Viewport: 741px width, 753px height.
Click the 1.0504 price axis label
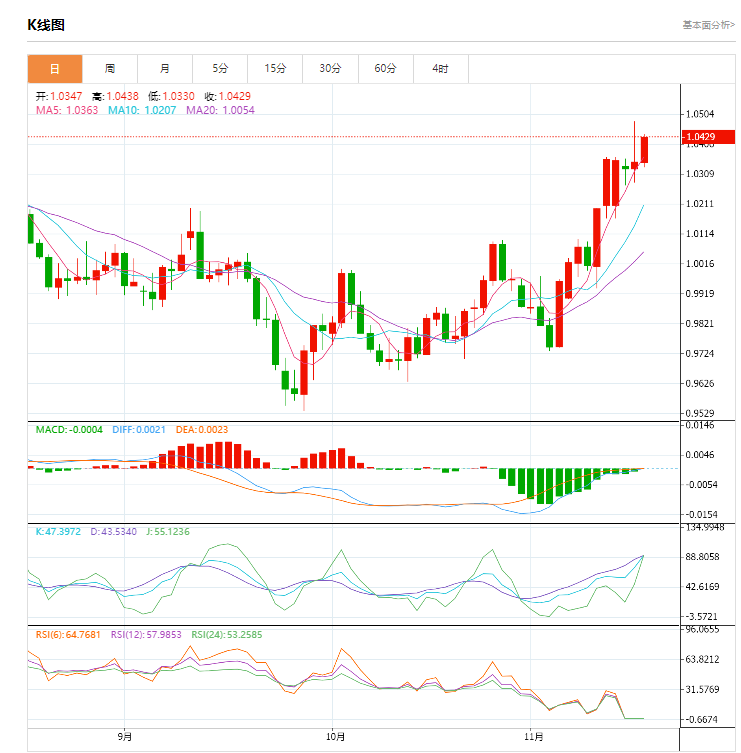700,114
